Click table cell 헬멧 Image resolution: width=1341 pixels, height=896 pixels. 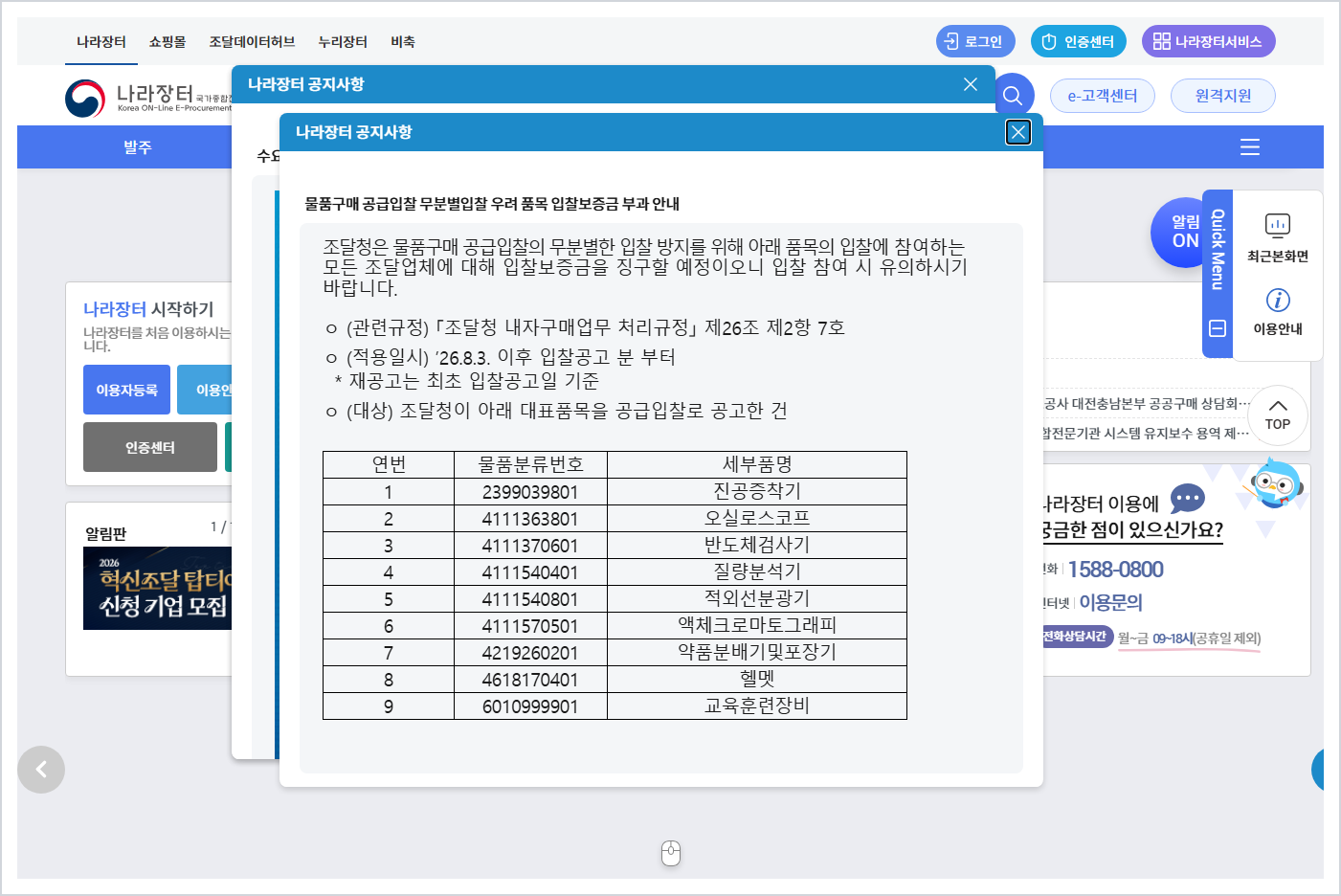tap(757, 680)
